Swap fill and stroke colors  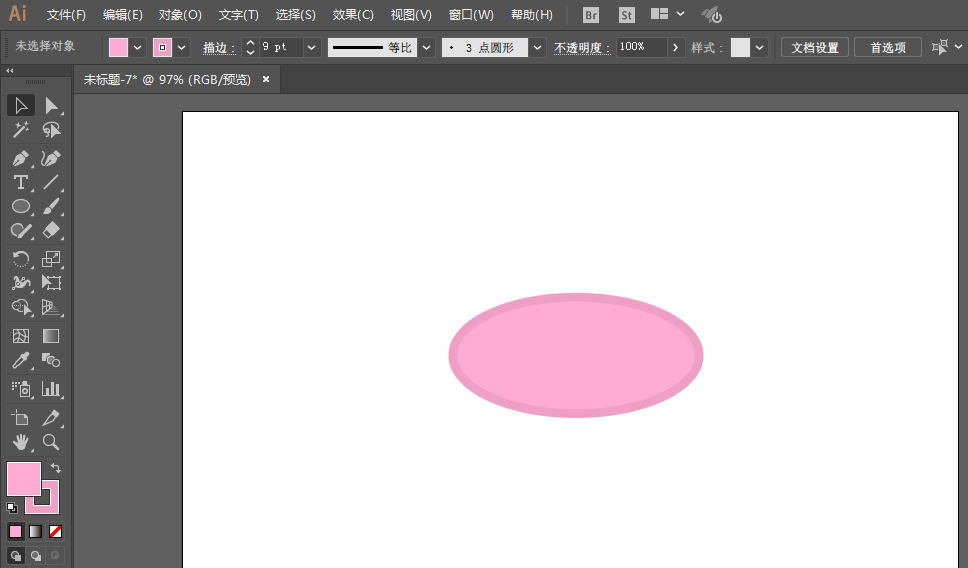coord(56,468)
